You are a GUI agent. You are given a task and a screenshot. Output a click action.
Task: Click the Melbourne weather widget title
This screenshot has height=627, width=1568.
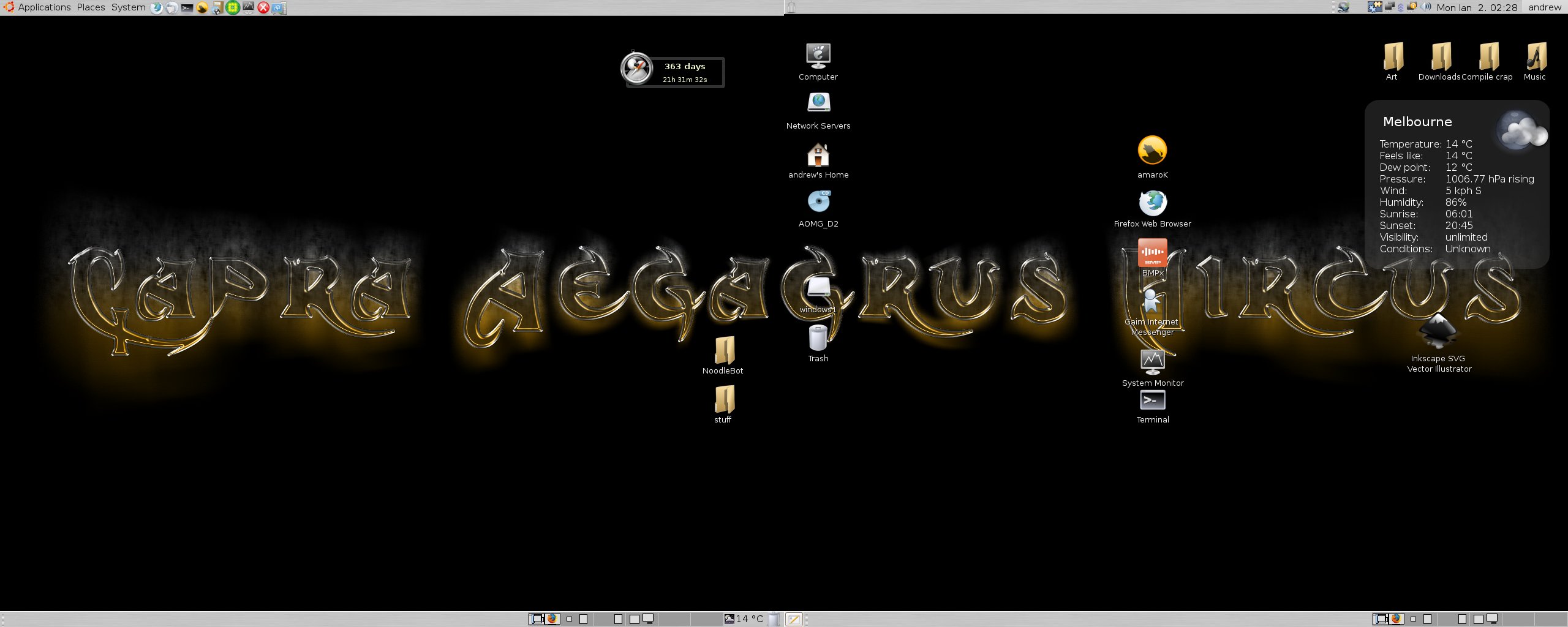click(x=1417, y=122)
